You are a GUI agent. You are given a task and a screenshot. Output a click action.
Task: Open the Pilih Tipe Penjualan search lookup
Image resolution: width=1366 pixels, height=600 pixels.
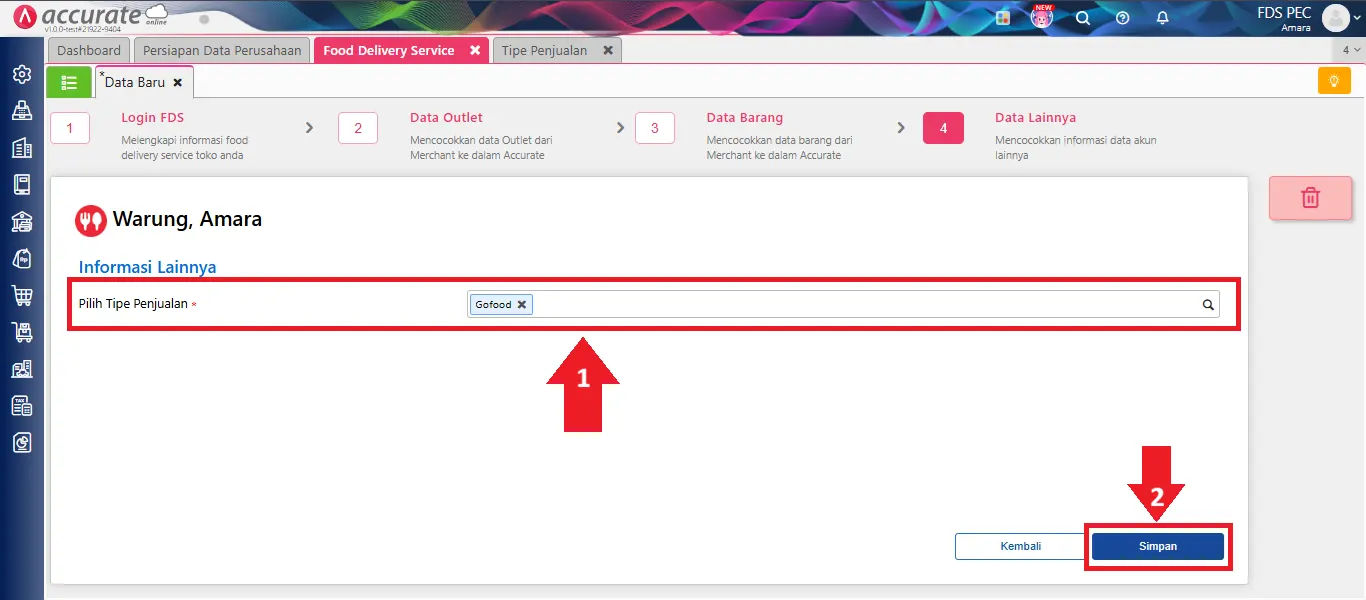tap(1207, 305)
